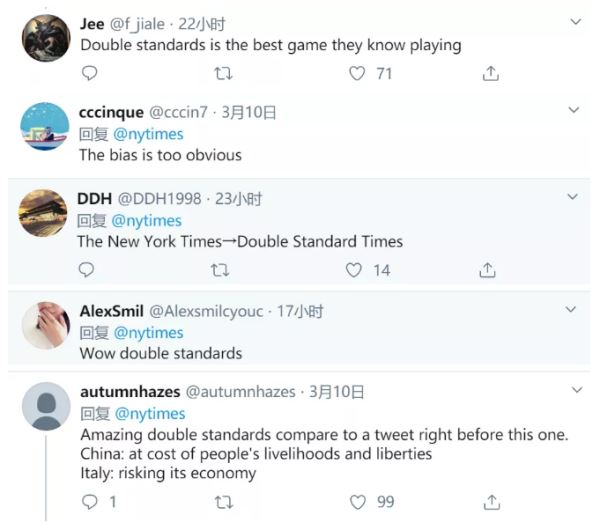Share Jee's tweet
Viewport: 600px width, 523px height.
click(x=491, y=73)
